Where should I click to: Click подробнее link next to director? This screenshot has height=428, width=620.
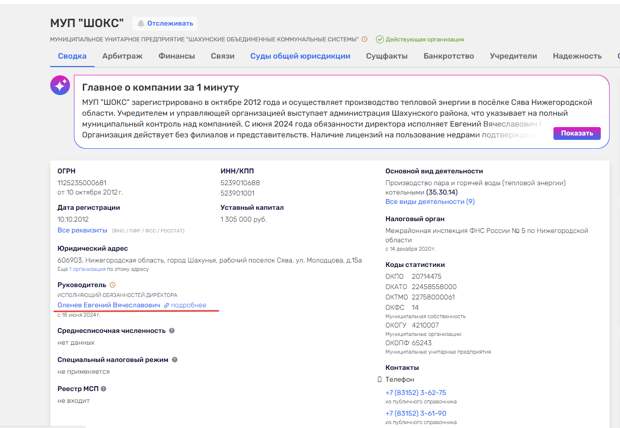pyautogui.click(x=187, y=305)
